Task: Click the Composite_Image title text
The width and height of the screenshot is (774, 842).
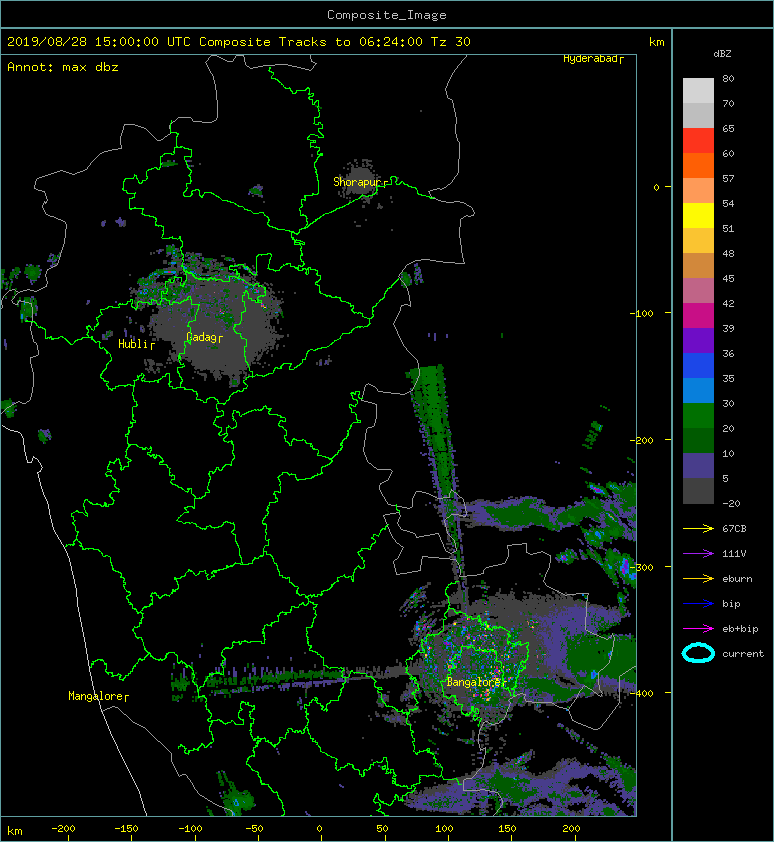Action: pos(387,14)
